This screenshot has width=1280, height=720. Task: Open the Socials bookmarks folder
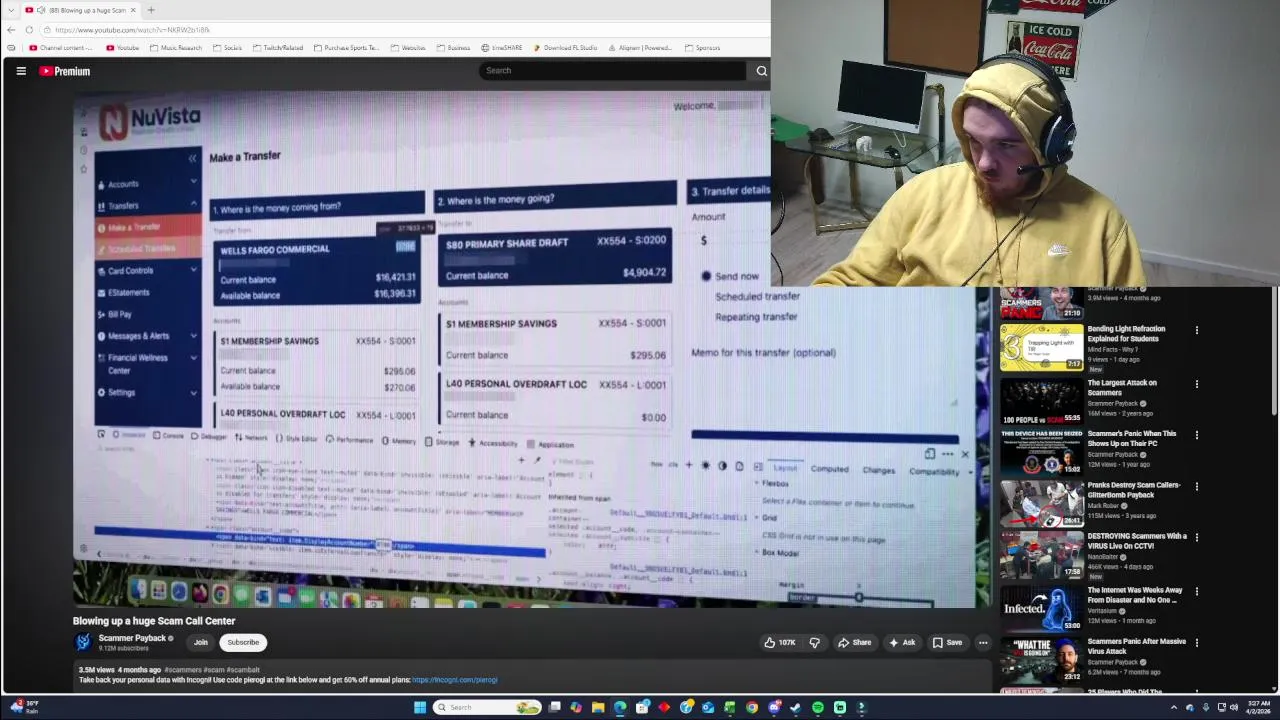point(227,48)
